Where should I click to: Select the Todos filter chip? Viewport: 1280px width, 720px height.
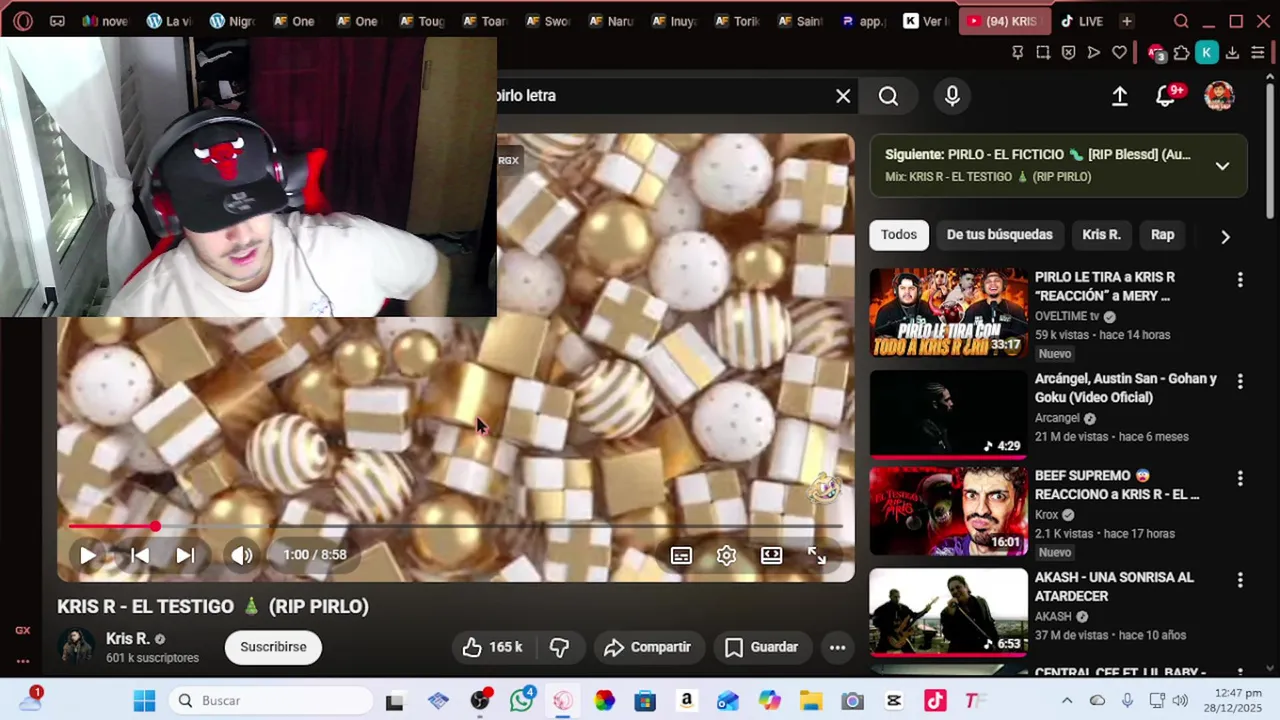point(898,235)
